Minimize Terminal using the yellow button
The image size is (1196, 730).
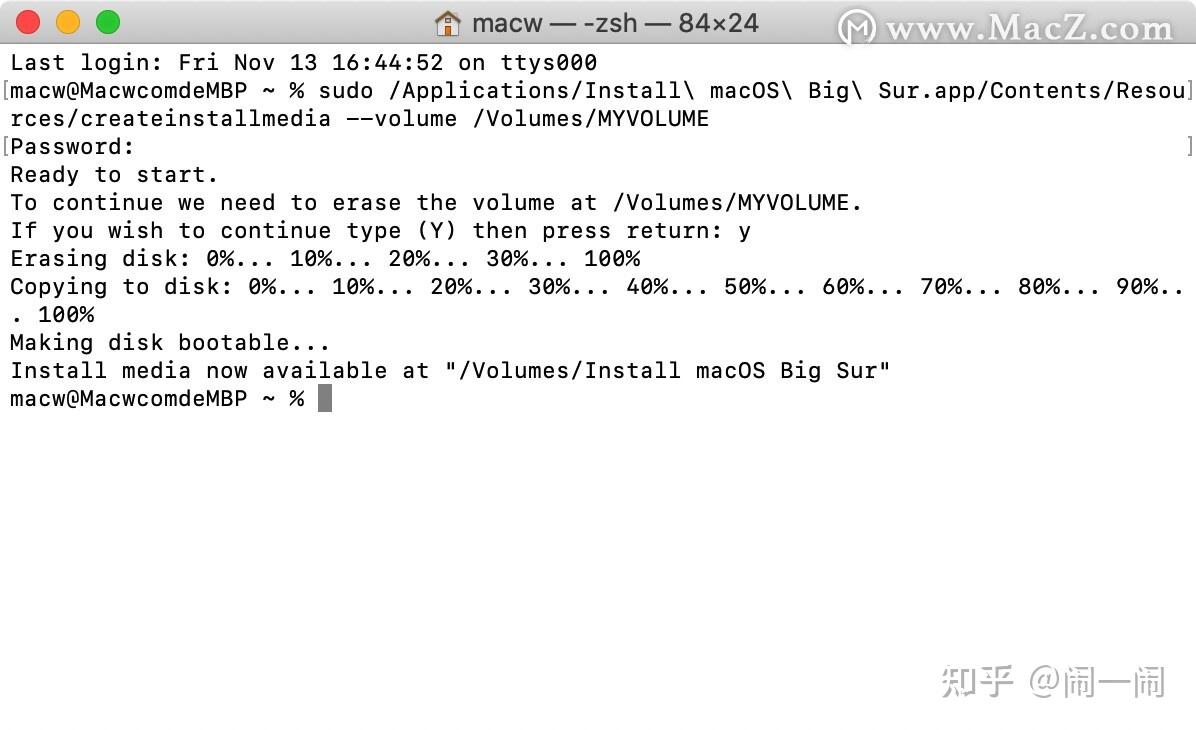68,22
